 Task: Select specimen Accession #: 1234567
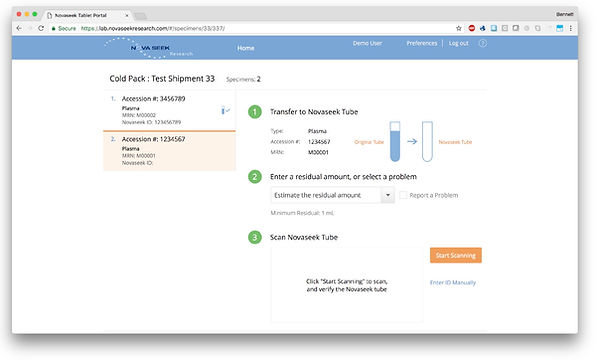(170, 151)
